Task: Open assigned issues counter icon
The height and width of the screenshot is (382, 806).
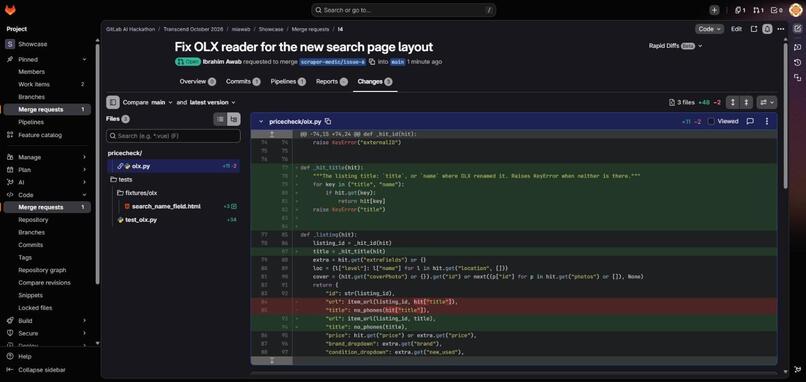Action: [x=740, y=10]
